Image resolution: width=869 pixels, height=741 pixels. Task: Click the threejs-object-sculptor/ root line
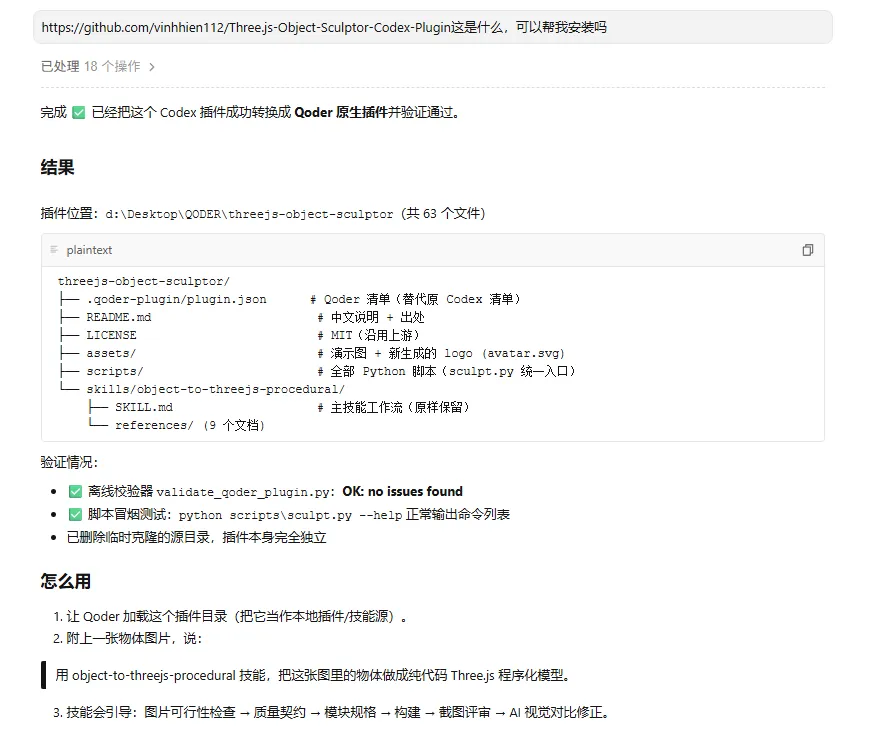coord(144,281)
